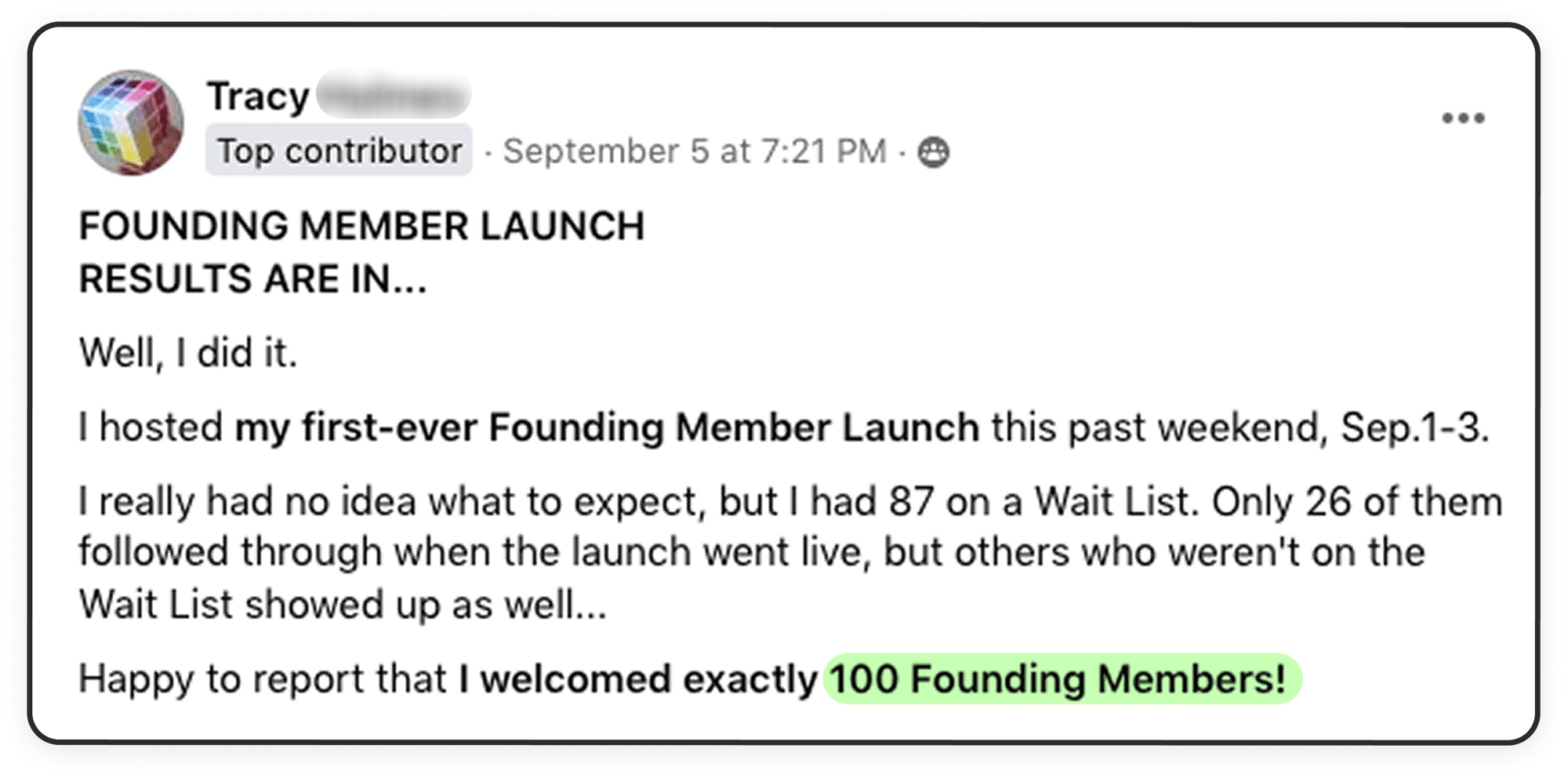
Task: Click the Rubik's cube profile picture
Action: 130,122
